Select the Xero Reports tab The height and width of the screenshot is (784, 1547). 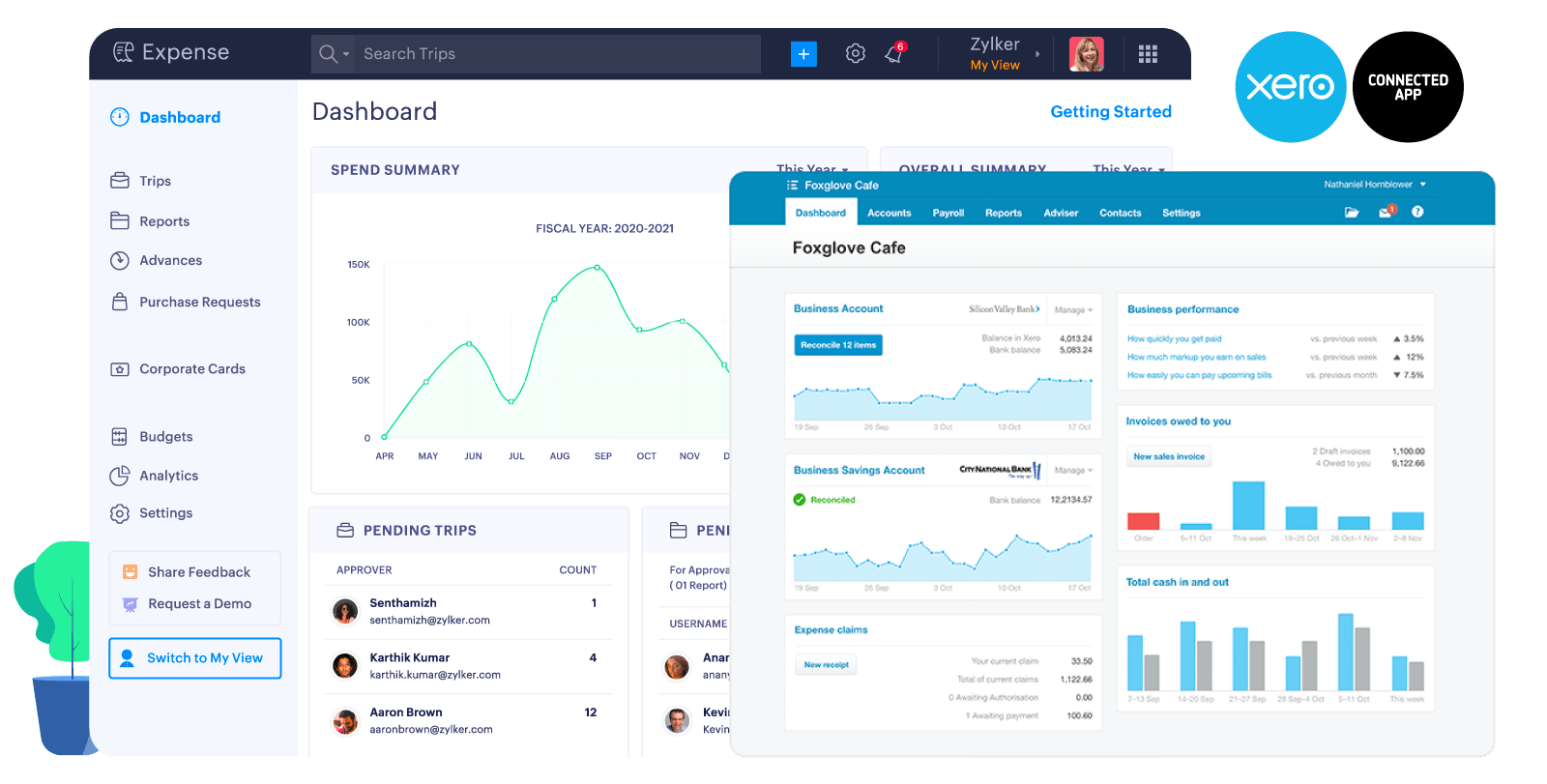tap(1004, 213)
